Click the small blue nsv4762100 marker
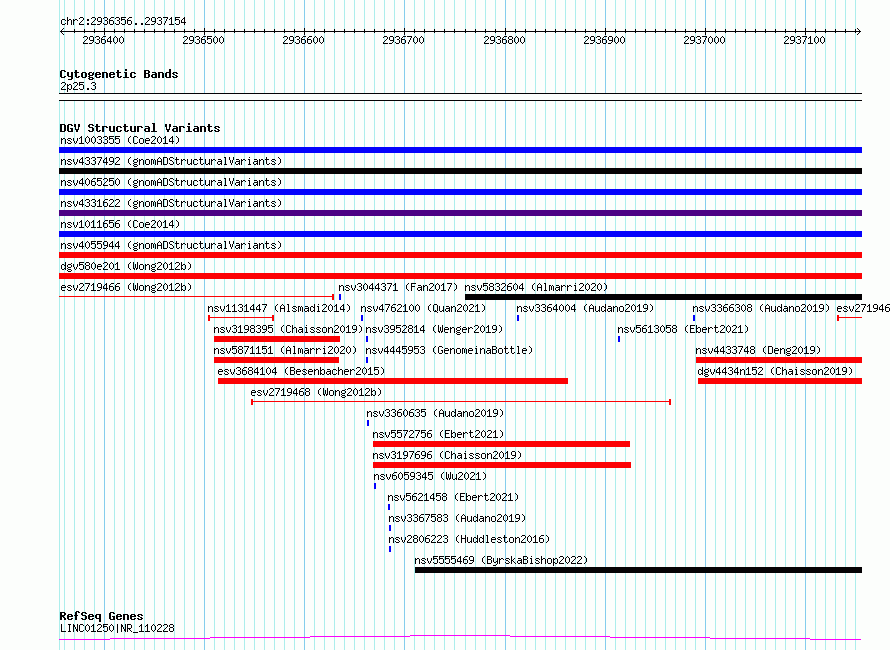 coord(362,318)
